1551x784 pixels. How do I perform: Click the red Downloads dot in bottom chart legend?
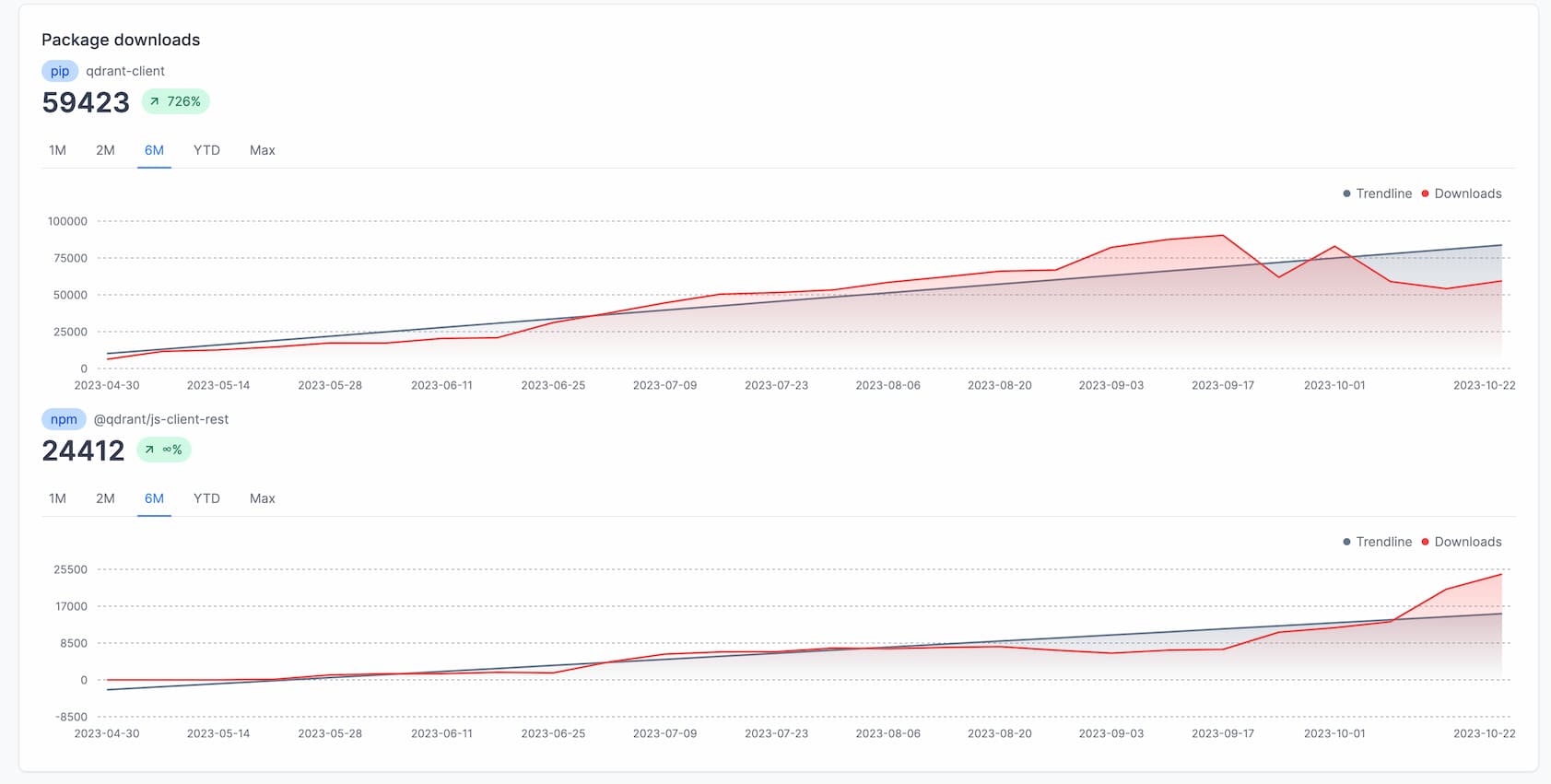(1425, 542)
